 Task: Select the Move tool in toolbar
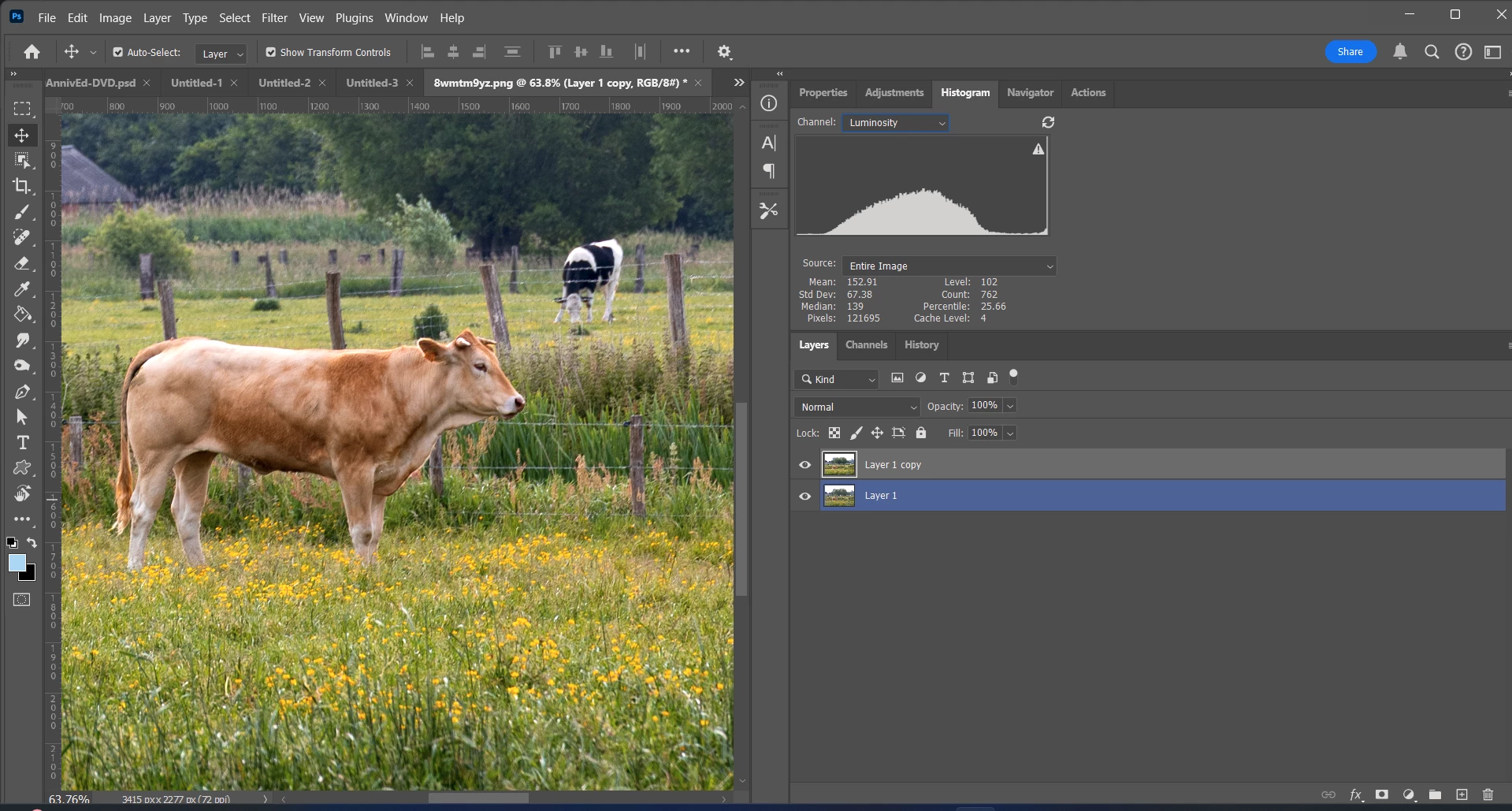(x=22, y=136)
